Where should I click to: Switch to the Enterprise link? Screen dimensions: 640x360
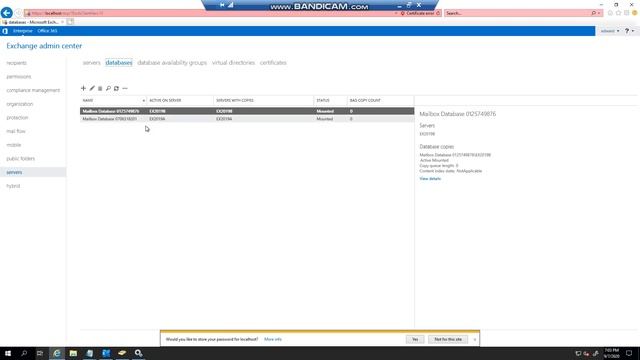tap(22, 31)
